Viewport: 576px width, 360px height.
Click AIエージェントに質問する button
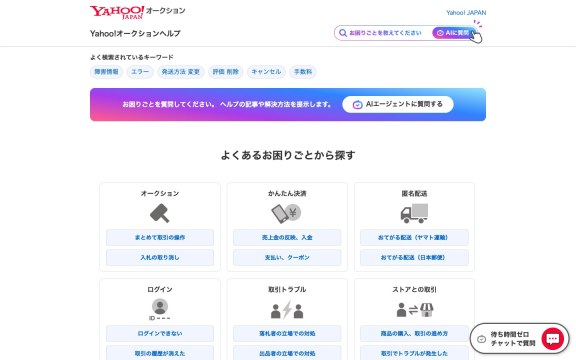pos(398,104)
